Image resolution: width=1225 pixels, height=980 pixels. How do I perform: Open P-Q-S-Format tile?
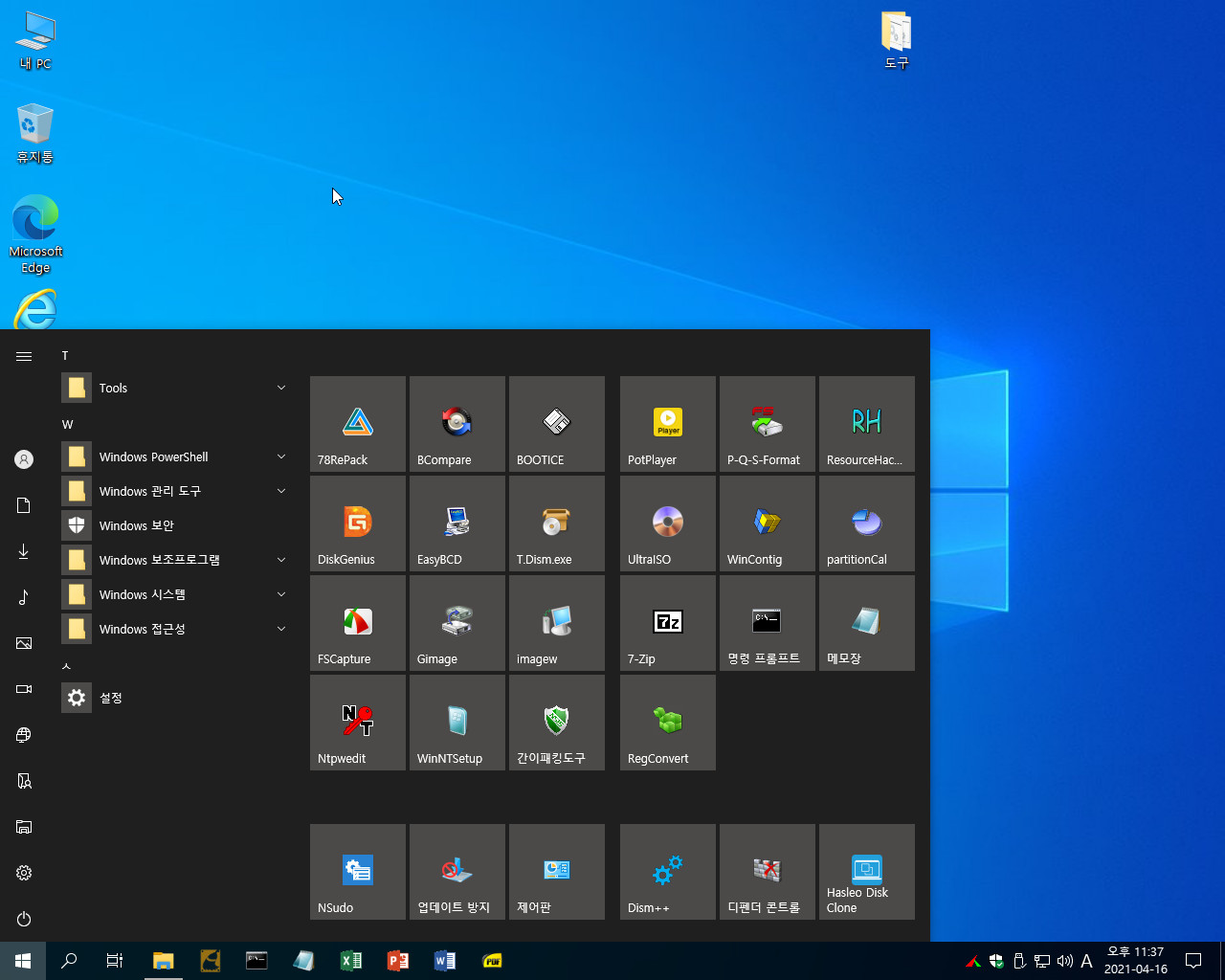(768, 424)
